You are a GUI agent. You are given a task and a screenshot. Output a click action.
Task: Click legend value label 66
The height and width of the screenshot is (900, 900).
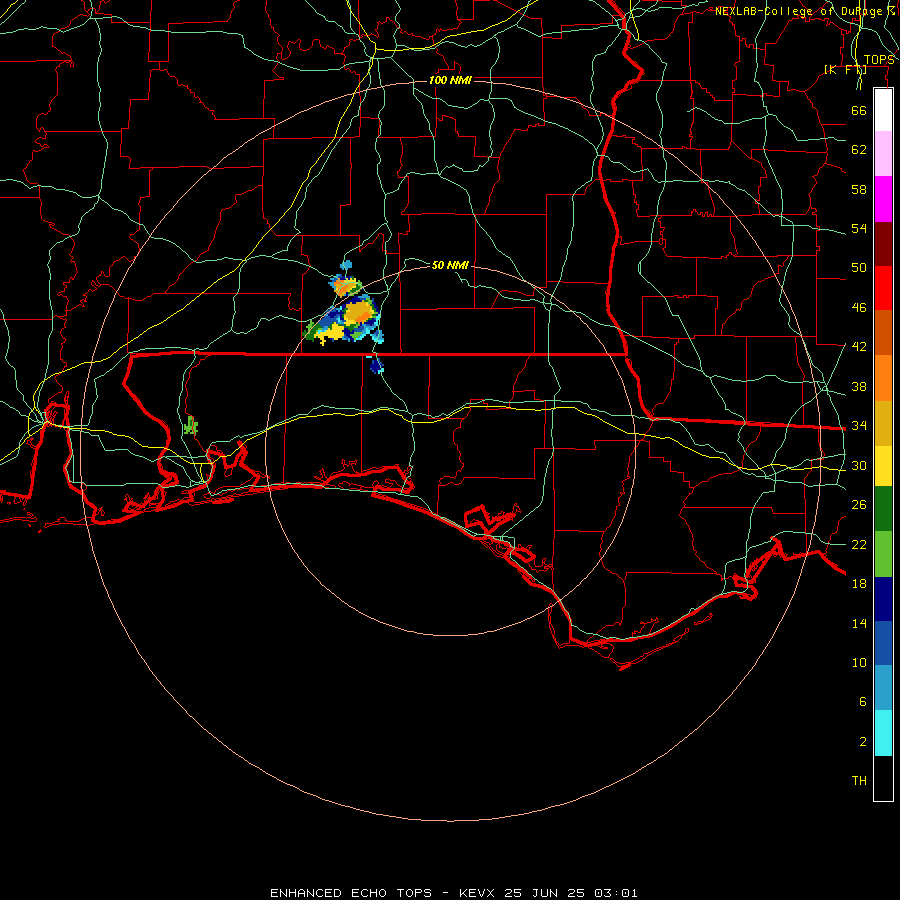859,110
